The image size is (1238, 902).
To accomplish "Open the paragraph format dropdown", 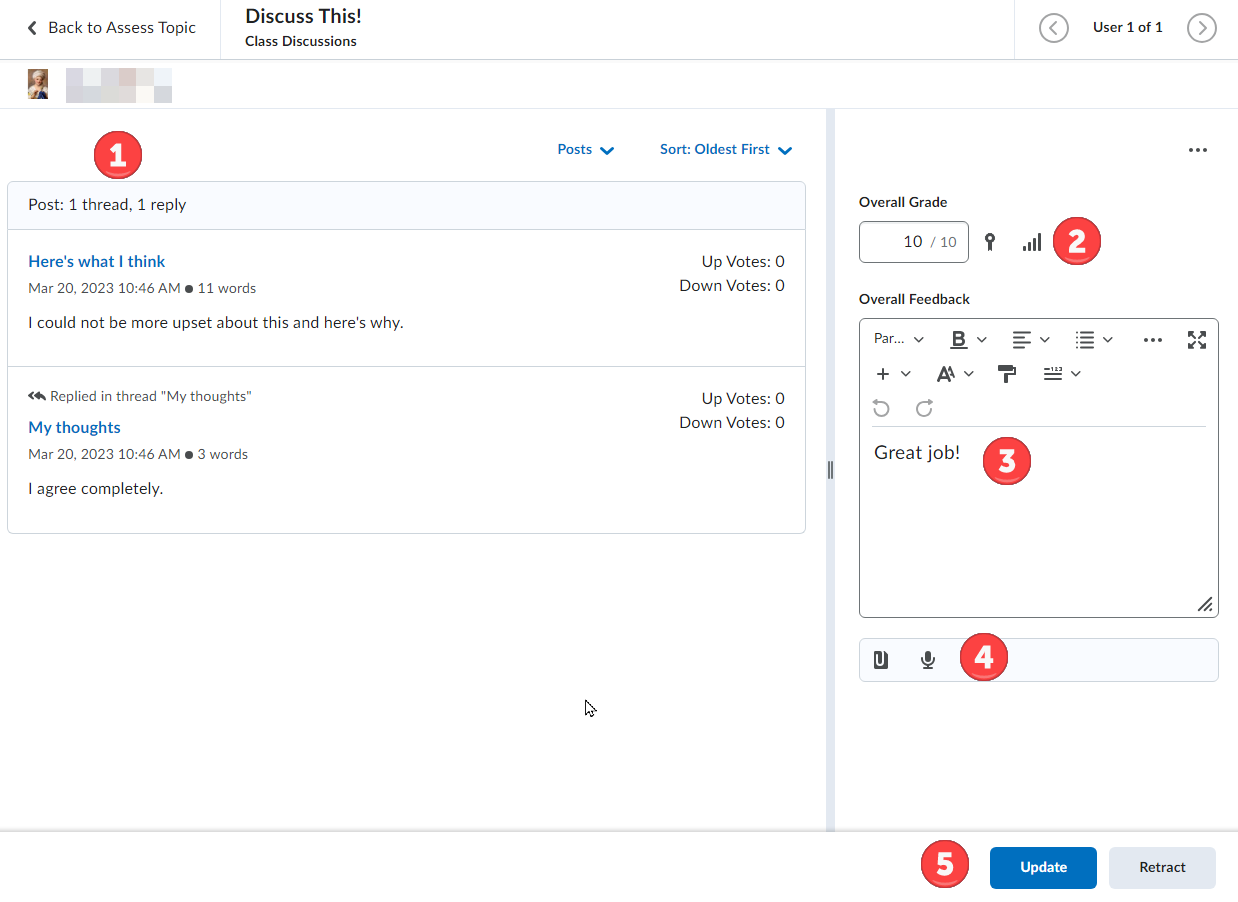I will click(898, 340).
